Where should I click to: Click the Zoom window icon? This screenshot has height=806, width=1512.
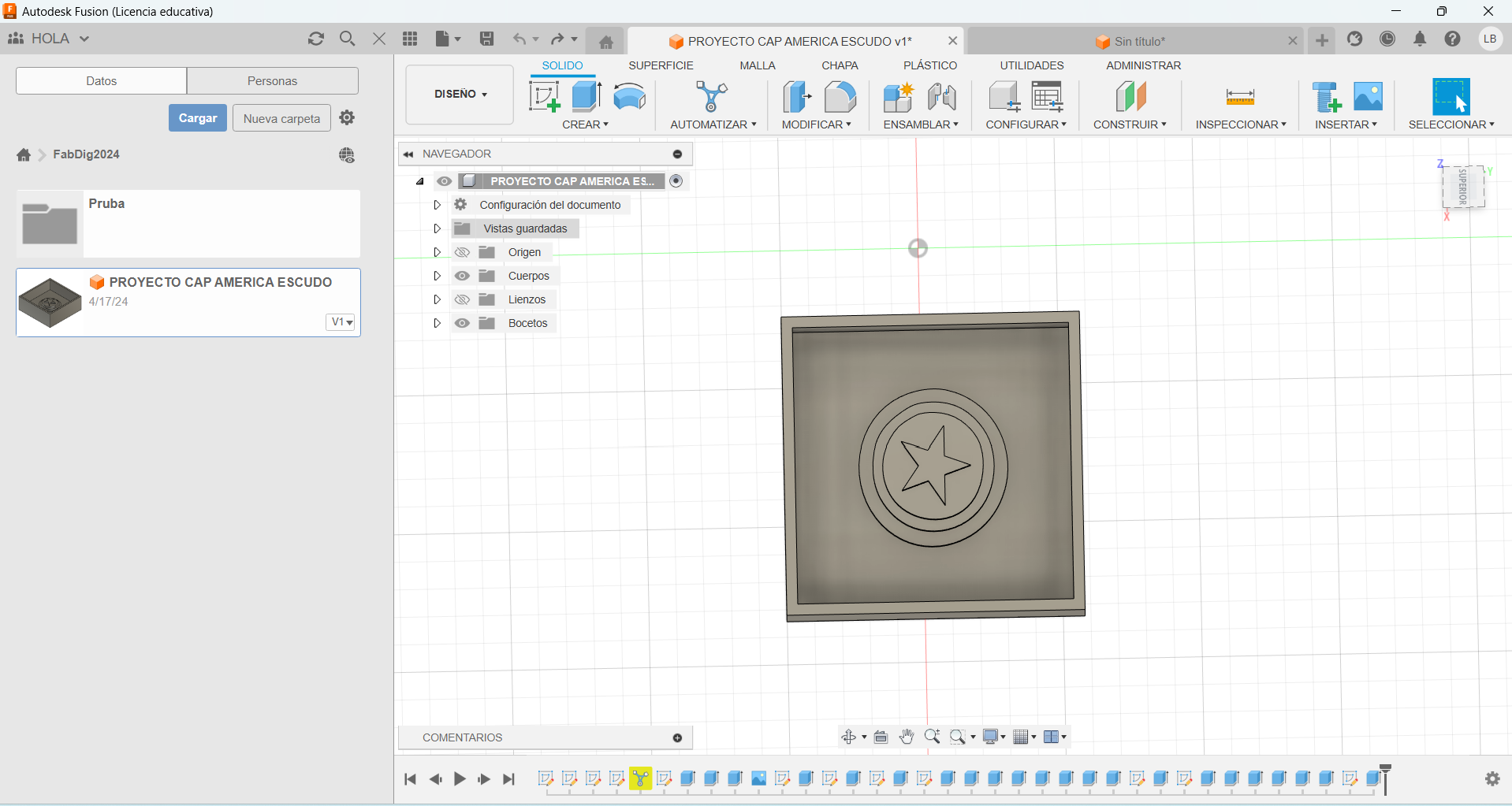point(957,737)
